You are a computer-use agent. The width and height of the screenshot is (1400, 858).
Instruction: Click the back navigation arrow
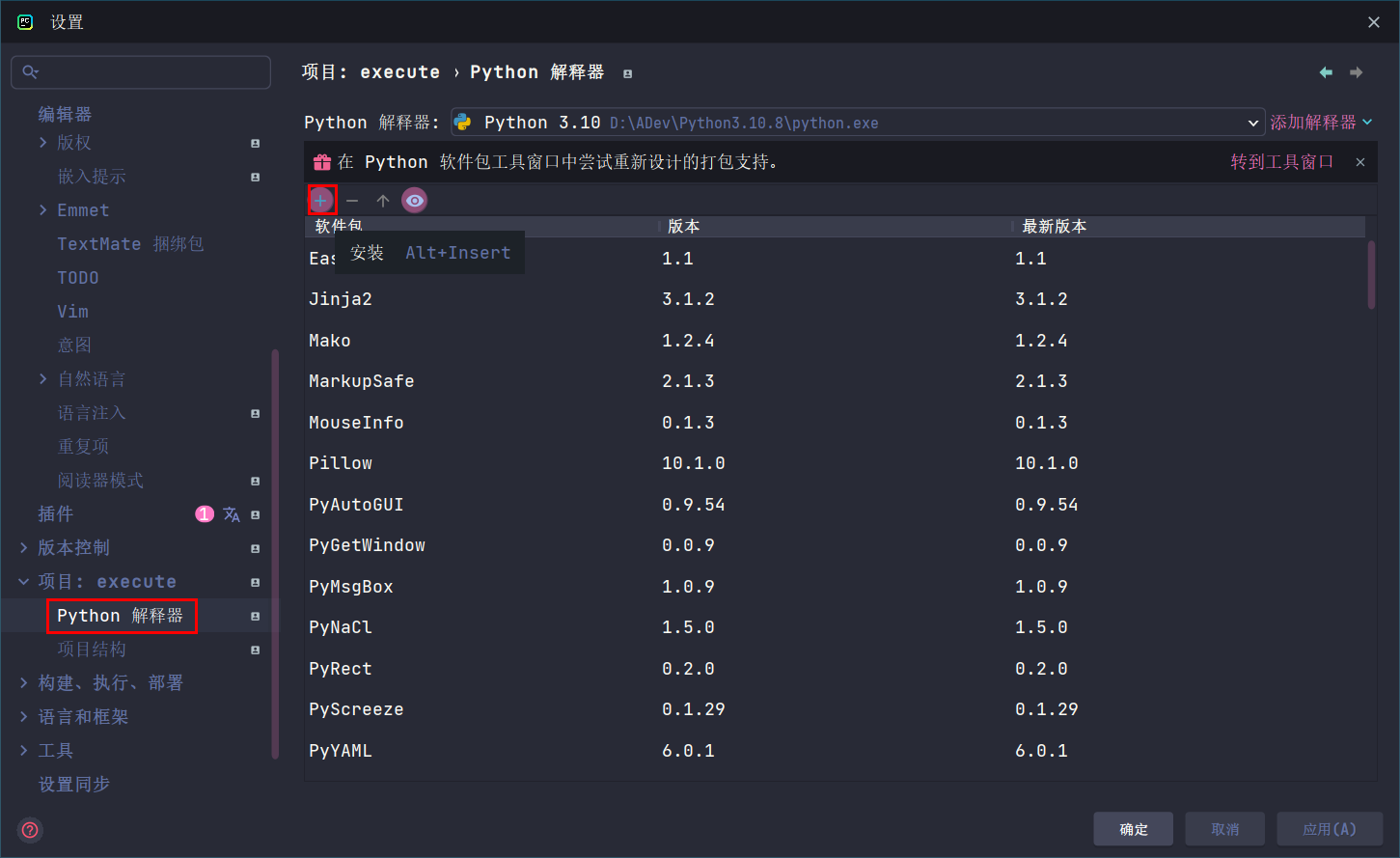pyautogui.click(x=1326, y=71)
